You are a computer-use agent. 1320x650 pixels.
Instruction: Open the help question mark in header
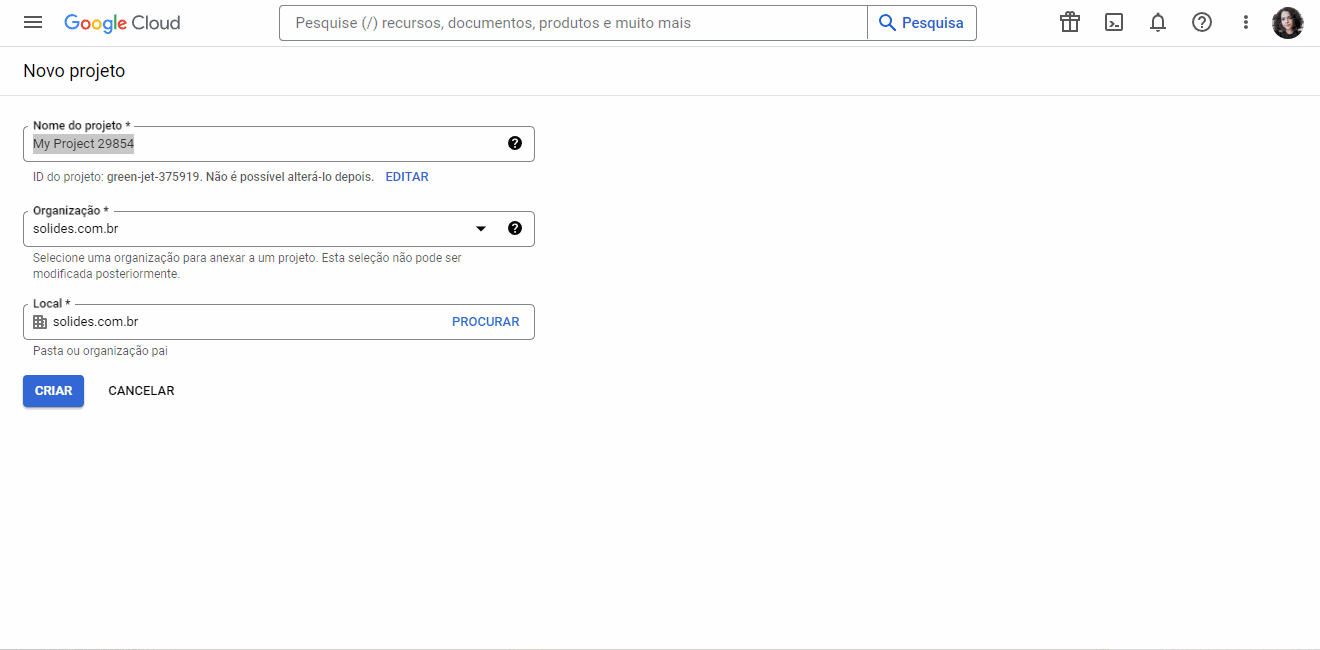click(1202, 23)
